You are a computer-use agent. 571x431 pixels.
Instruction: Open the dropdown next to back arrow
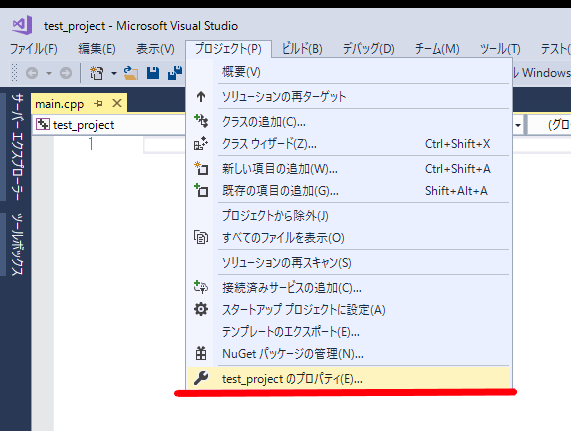48,73
